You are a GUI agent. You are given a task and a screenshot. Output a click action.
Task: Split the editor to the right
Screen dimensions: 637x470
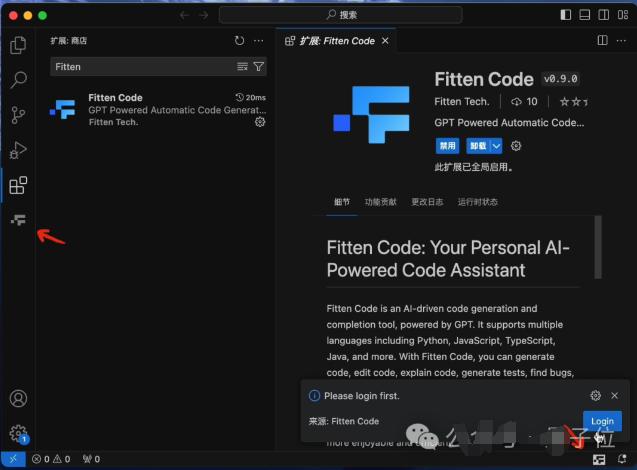click(602, 40)
